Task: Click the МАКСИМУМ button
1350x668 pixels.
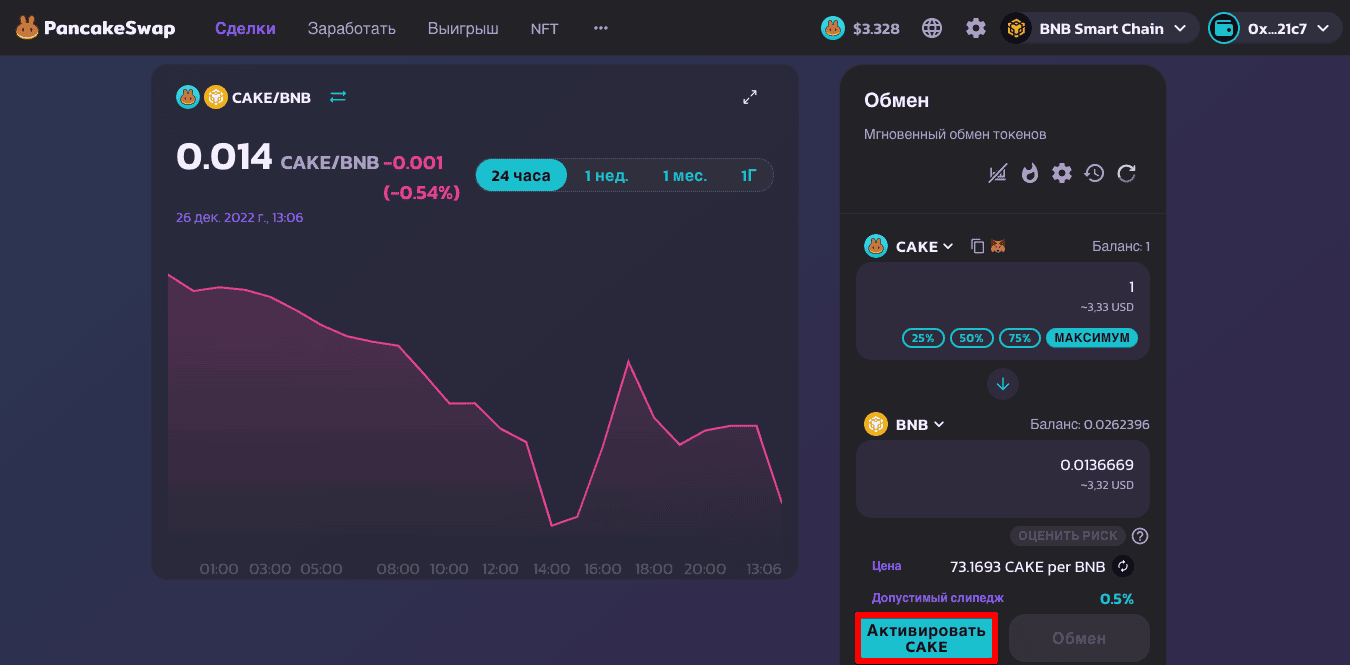Action: pos(1092,338)
